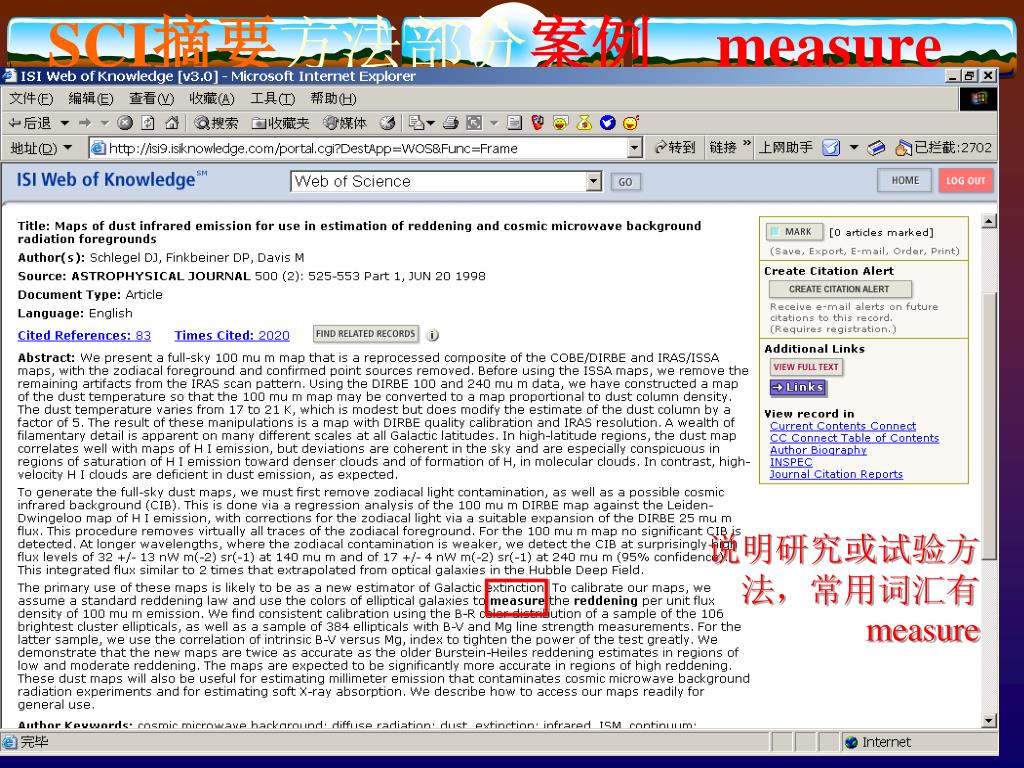1024x768 pixels.
Task: Open the 收藏(A) menu
Action: tap(212, 99)
